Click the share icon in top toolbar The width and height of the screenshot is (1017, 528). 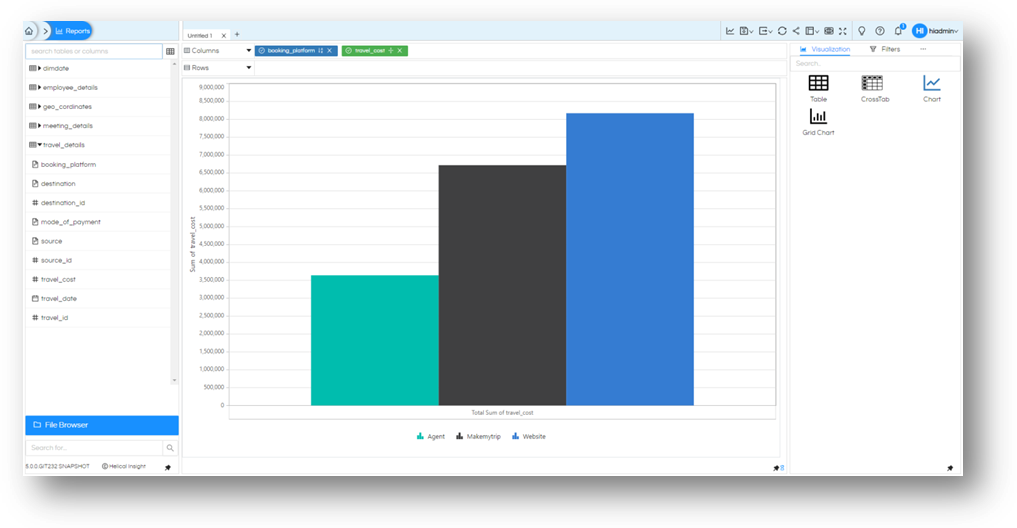[x=796, y=30]
